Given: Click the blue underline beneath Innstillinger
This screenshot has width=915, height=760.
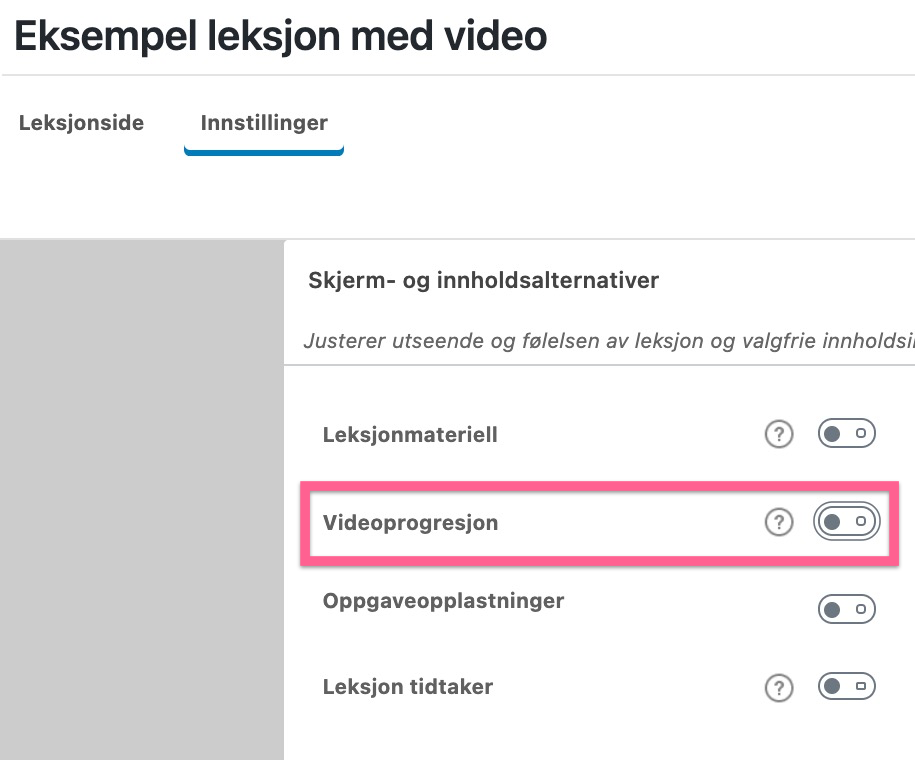Looking at the screenshot, I should click(264, 152).
